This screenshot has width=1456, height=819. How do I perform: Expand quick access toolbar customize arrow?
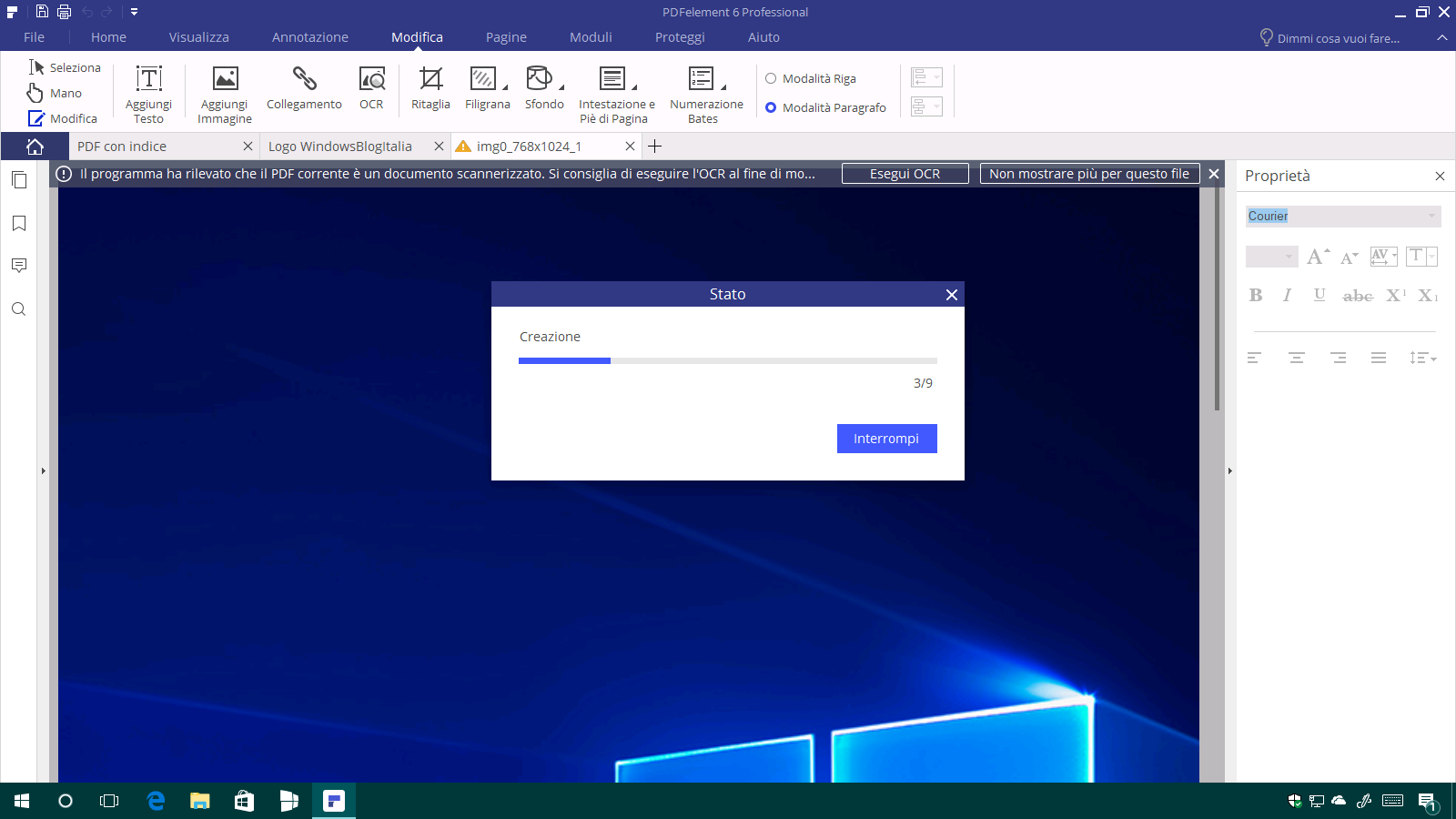tap(134, 12)
